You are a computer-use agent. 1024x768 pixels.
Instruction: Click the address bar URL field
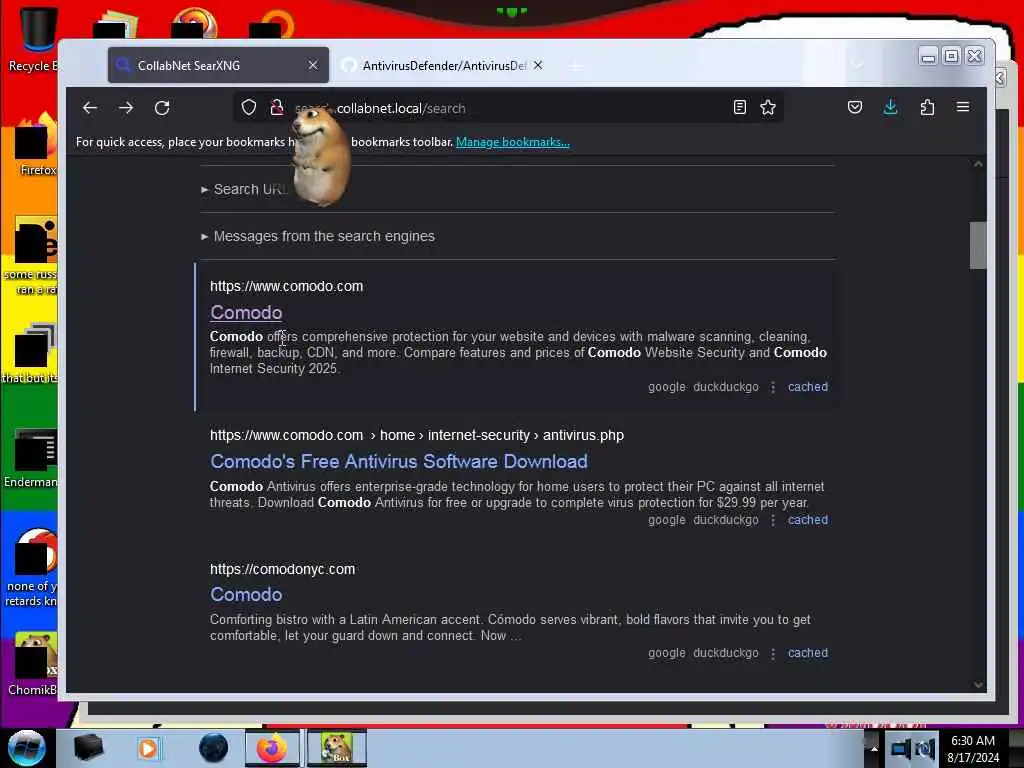click(x=509, y=108)
